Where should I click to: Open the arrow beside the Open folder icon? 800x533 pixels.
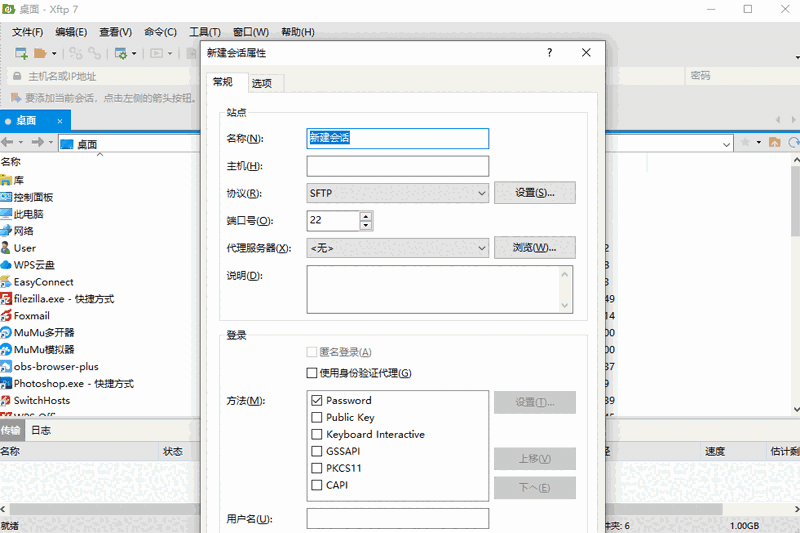54,54
